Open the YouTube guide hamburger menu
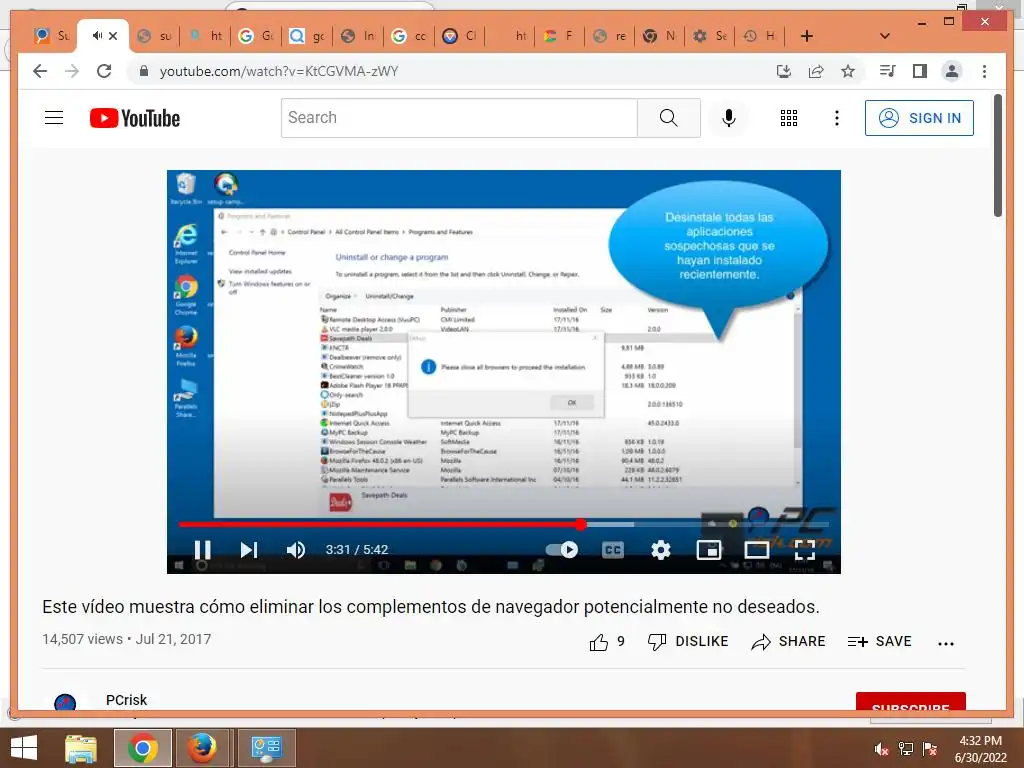 coord(54,118)
